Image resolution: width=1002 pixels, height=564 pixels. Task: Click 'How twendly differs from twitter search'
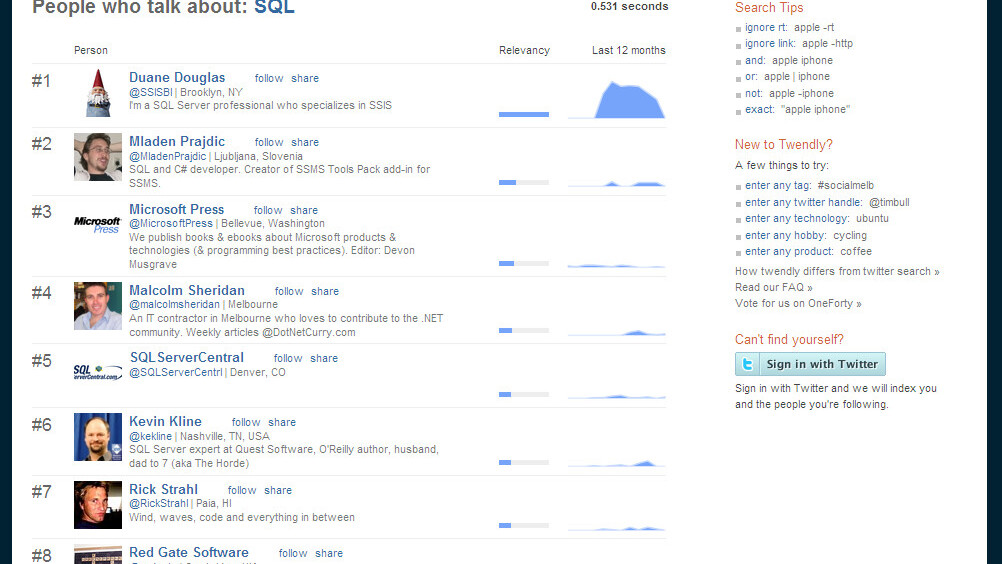837,271
